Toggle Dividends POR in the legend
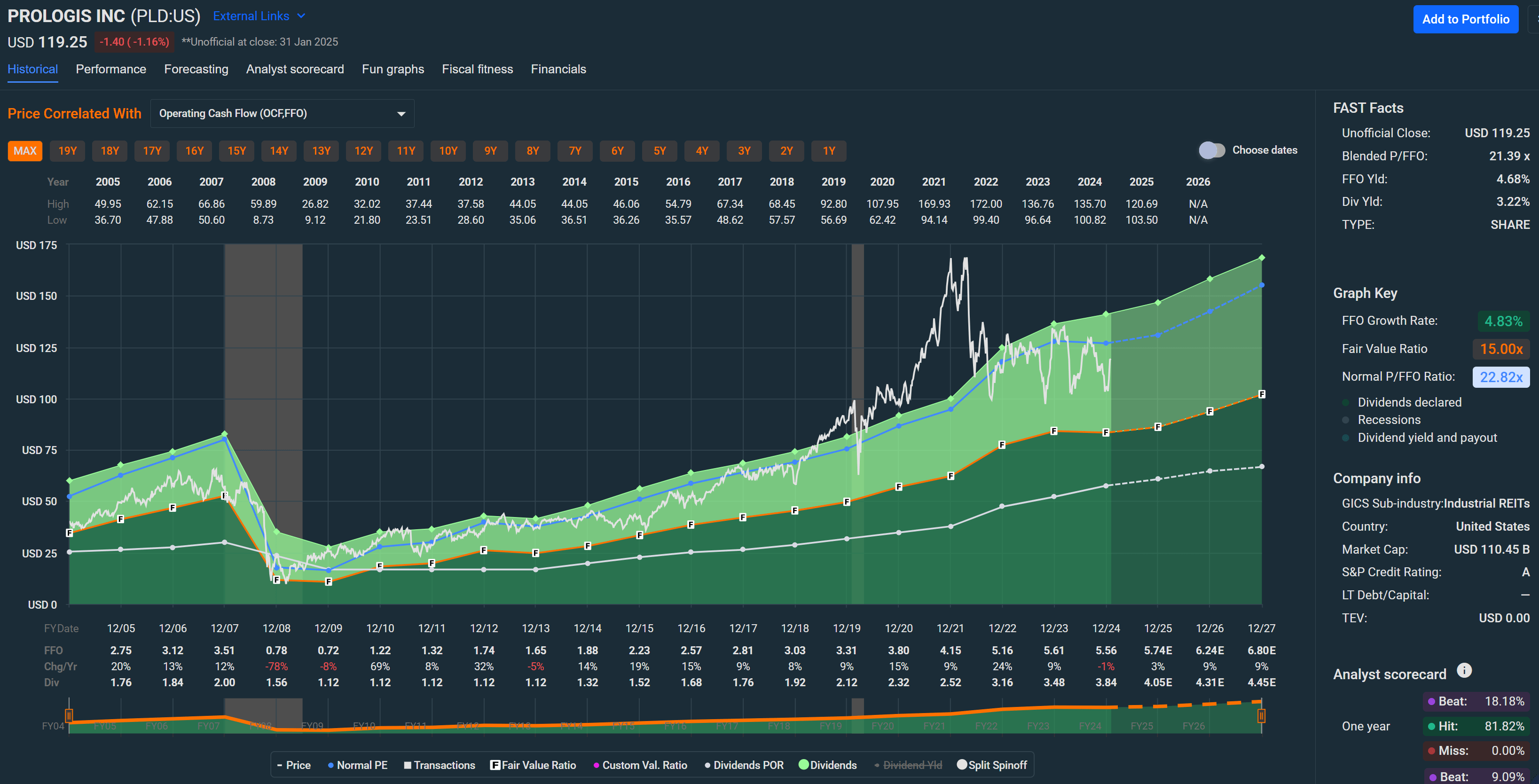 coord(744,765)
